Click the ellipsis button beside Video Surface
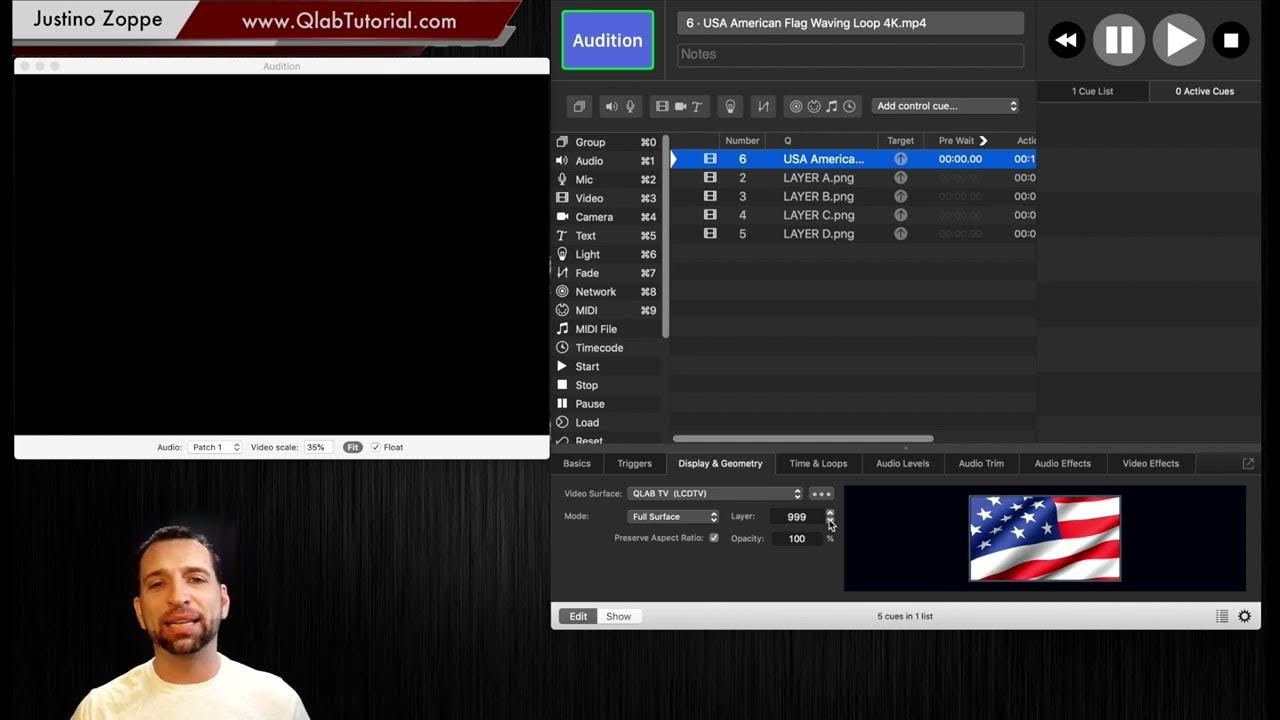 coord(821,493)
